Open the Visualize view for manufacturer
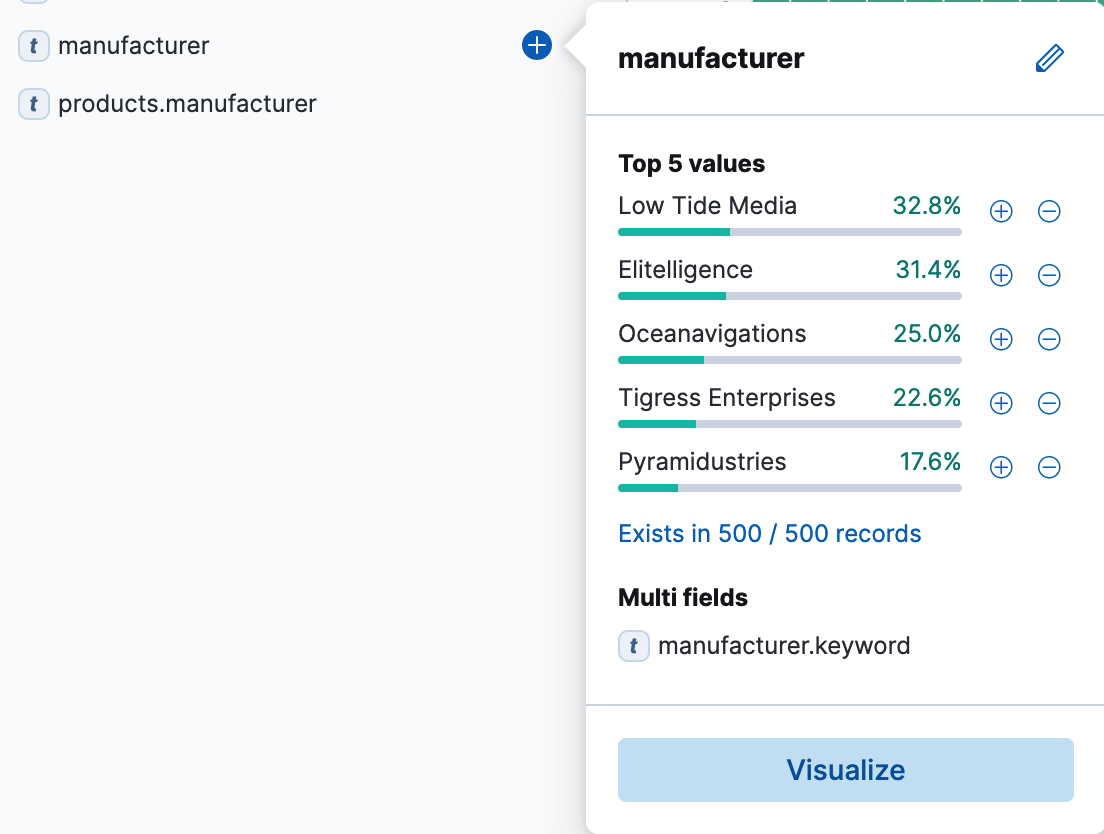The height and width of the screenshot is (834, 1104). pos(845,770)
